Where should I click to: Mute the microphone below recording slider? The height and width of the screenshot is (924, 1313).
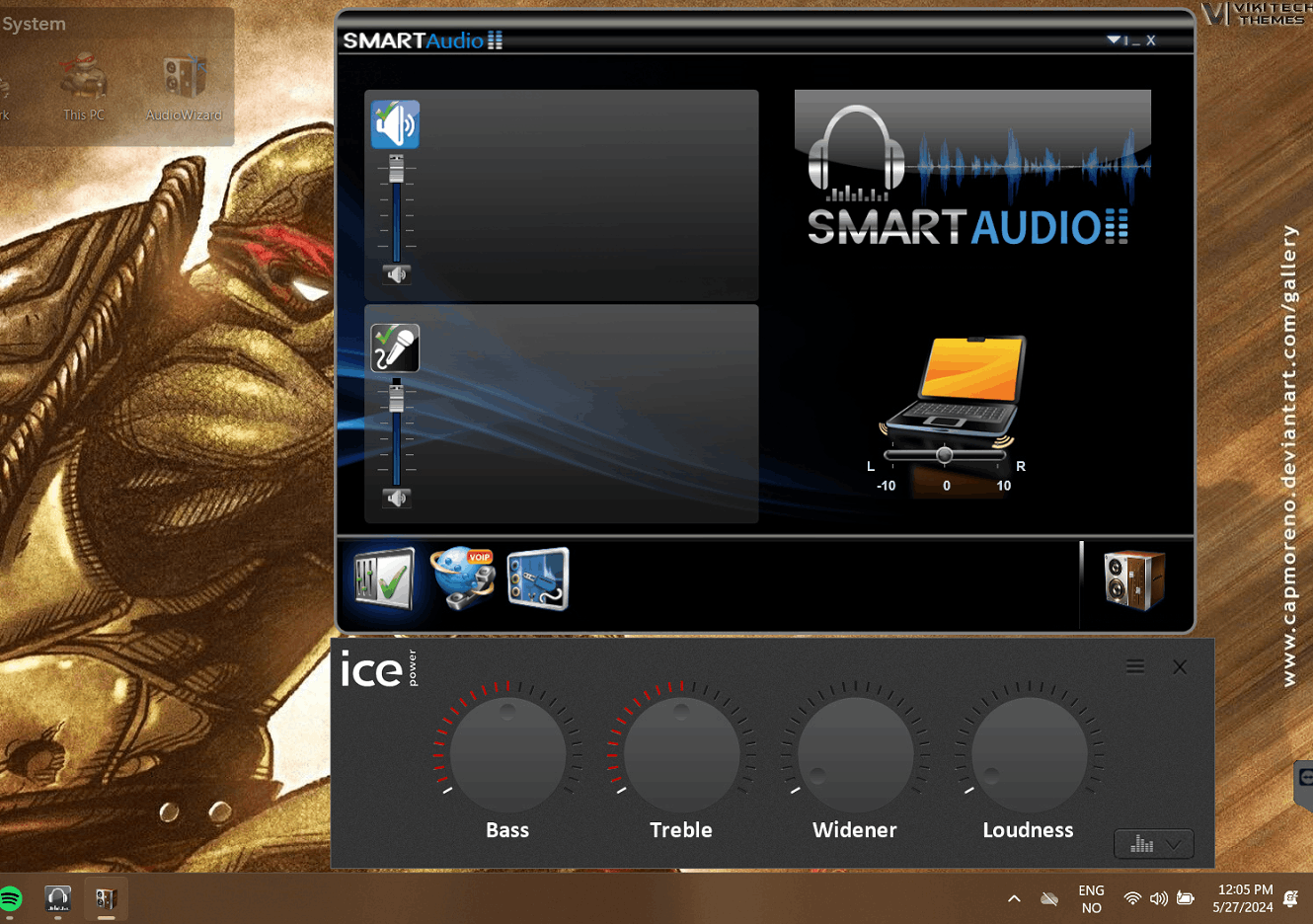point(397,499)
